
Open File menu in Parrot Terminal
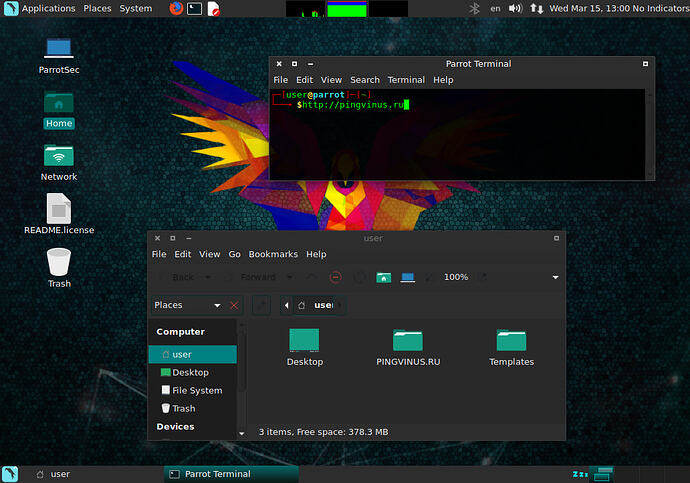[x=280, y=80]
